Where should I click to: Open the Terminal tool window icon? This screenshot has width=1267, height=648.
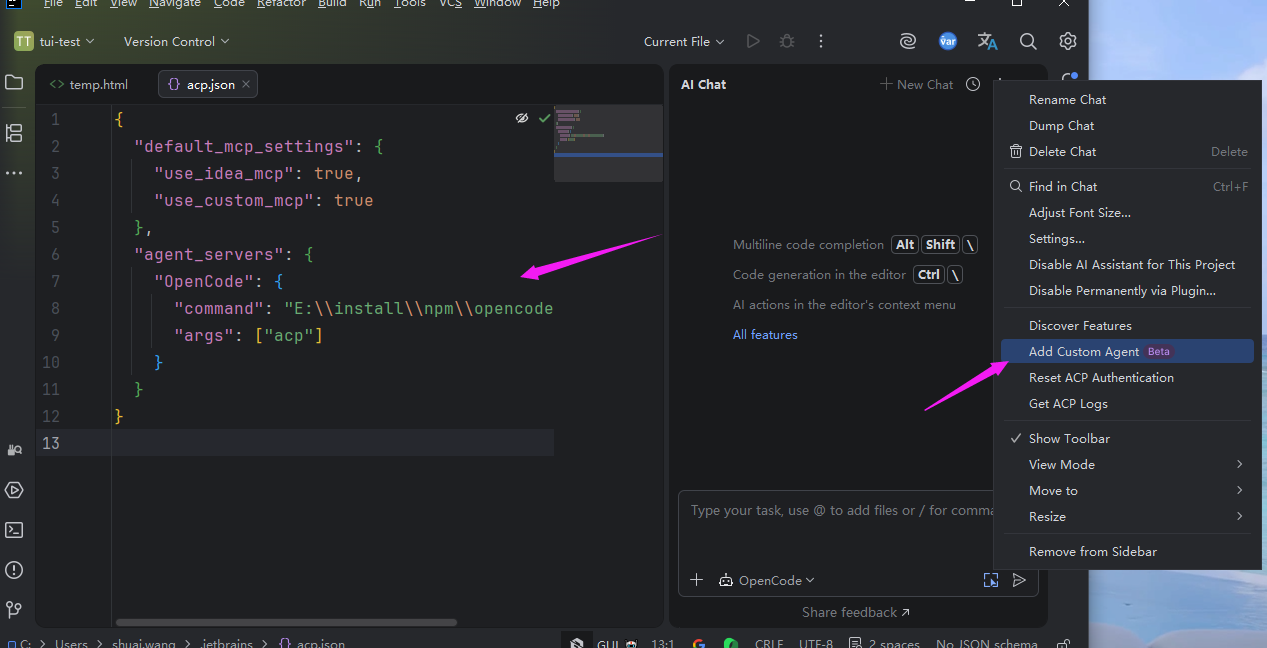click(x=14, y=530)
